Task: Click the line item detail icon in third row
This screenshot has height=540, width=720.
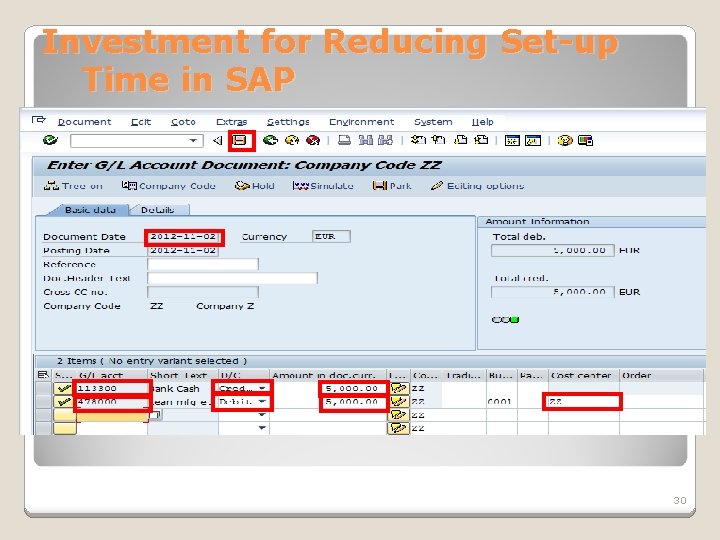Action: (398, 415)
